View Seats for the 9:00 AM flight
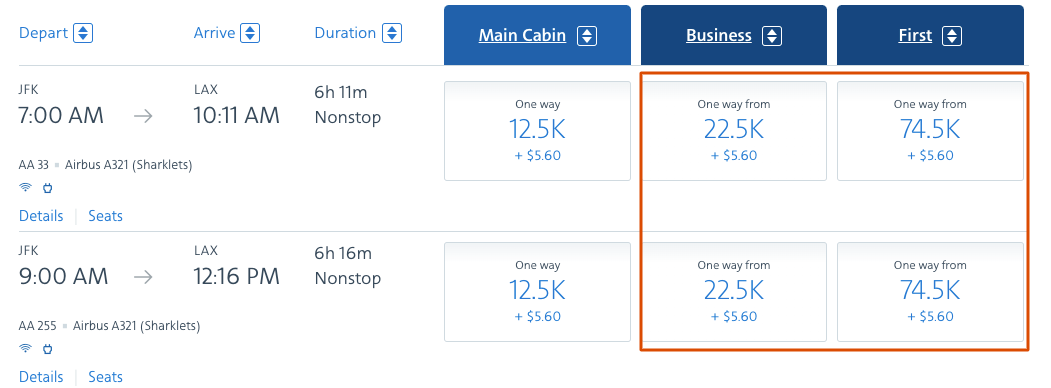Image resolution: width=1051 pixels, height=388 pixels. click(105, 377)
